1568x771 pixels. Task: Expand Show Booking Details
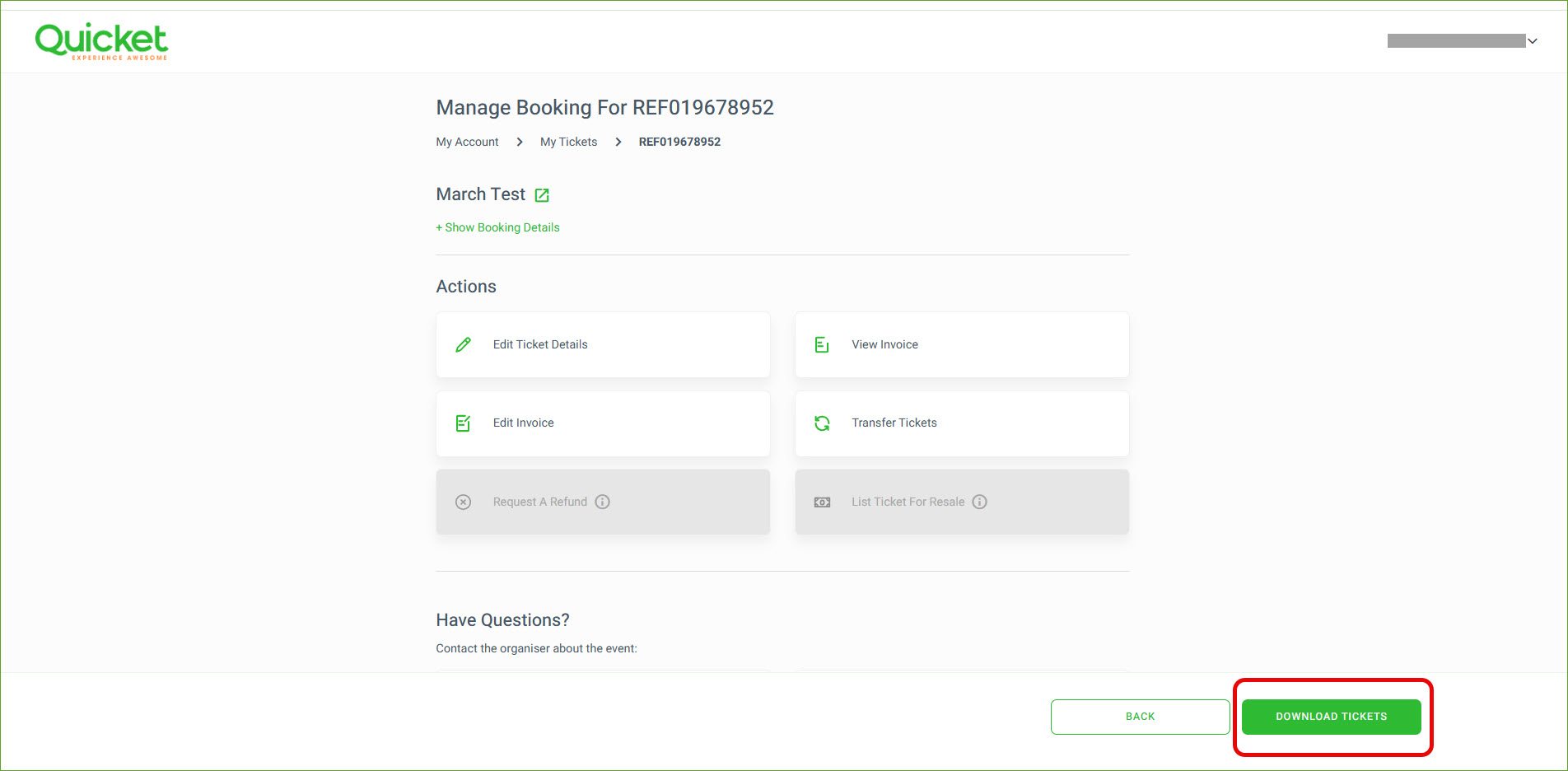tap(497, 227)
